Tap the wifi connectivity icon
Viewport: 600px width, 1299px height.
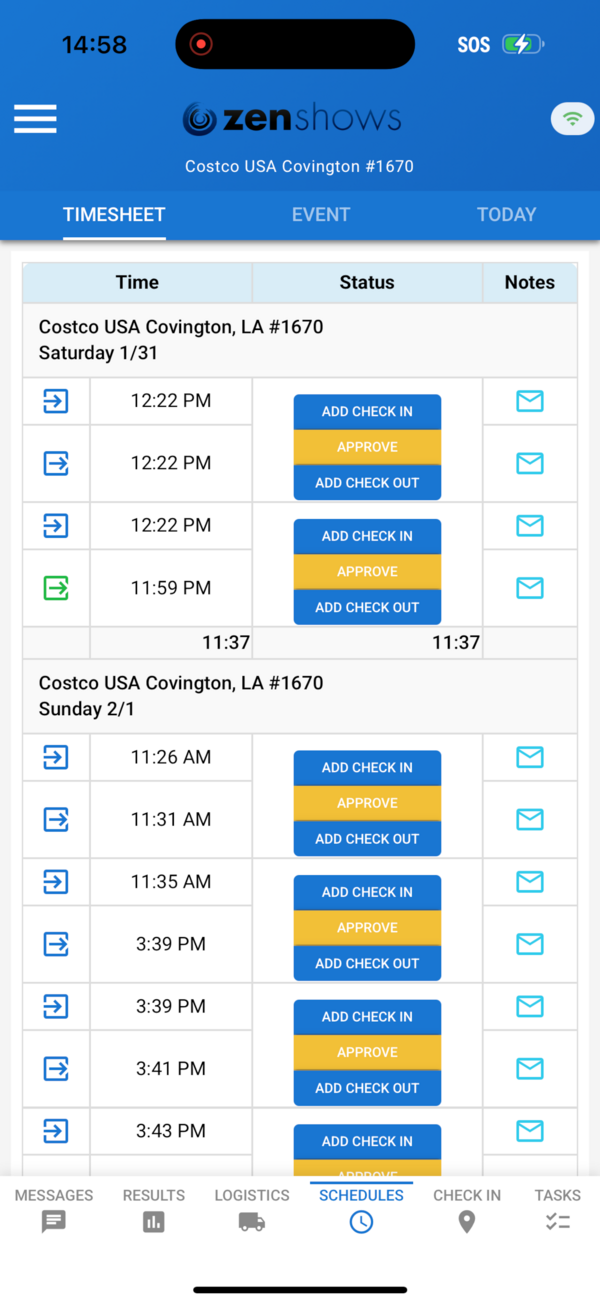(571, 119)
